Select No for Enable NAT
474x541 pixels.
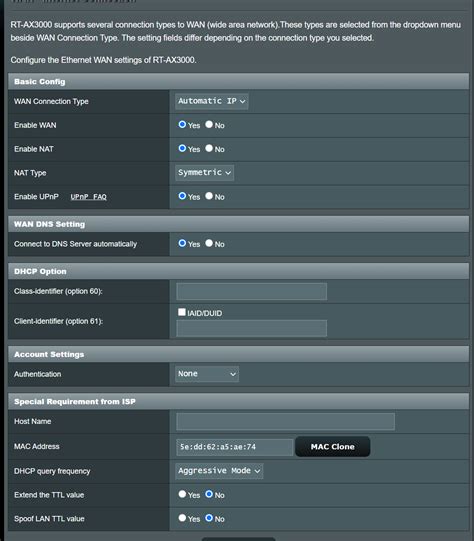click(x=209, y=148)
